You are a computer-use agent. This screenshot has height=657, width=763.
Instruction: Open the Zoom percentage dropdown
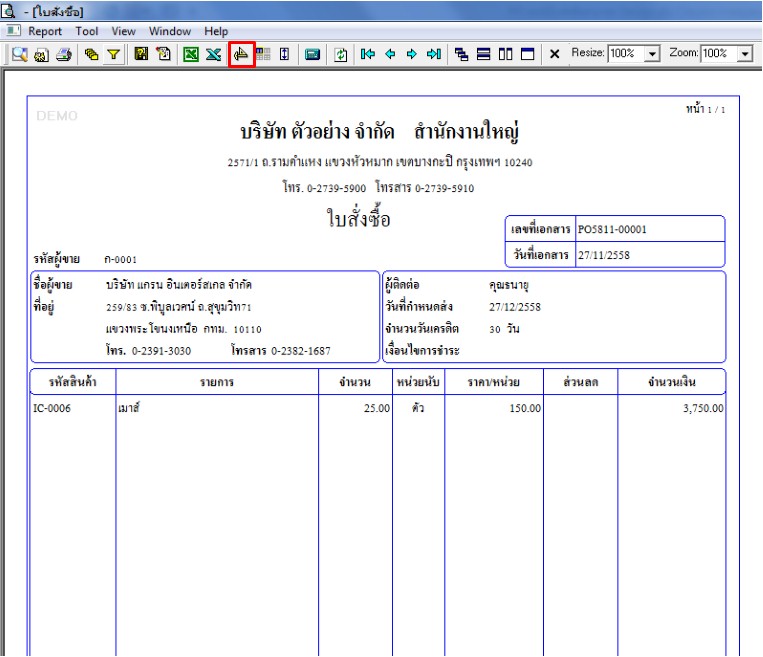tap(744, 54)
